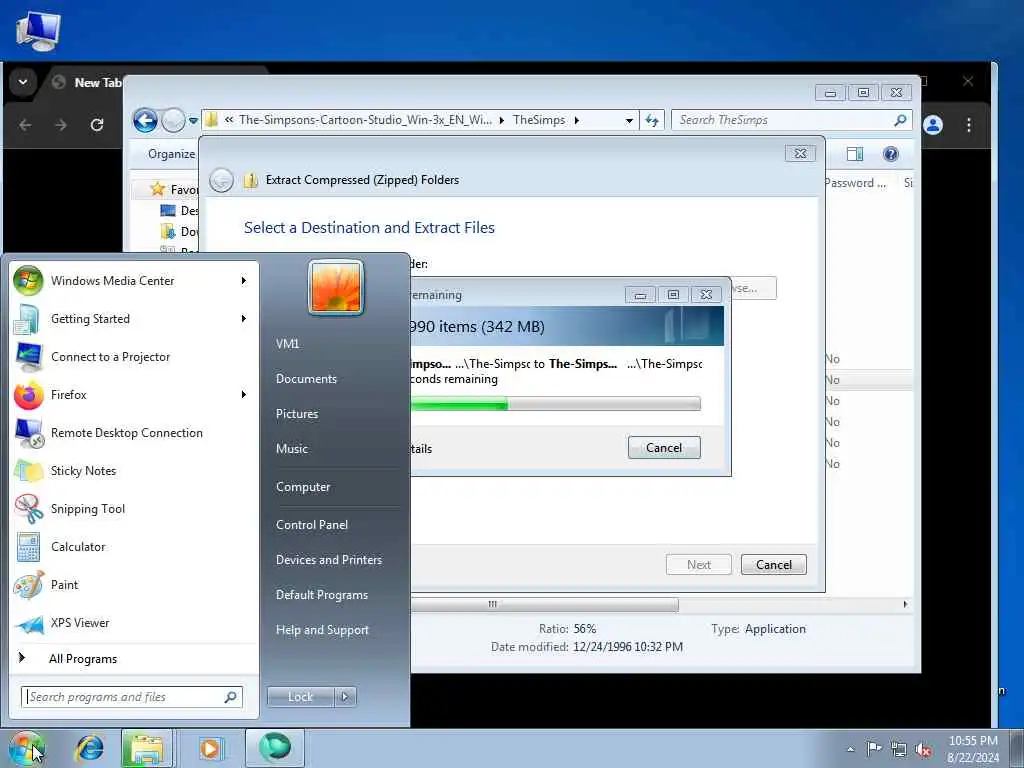The height and width of the screenshot is (768, 1024).
Task: Click the Explorer refresh button
Action: pyautogui.click(x=652, y=120)
